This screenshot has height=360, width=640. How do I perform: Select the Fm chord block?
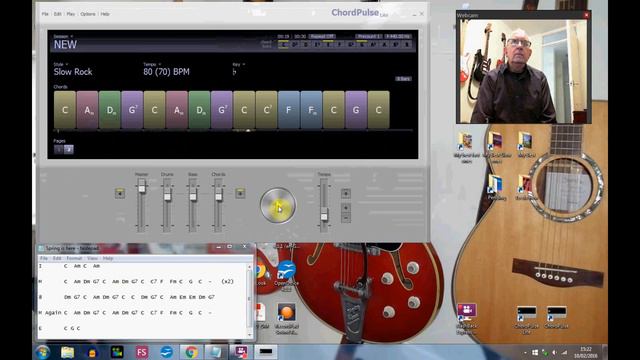(x=311, y=110)
